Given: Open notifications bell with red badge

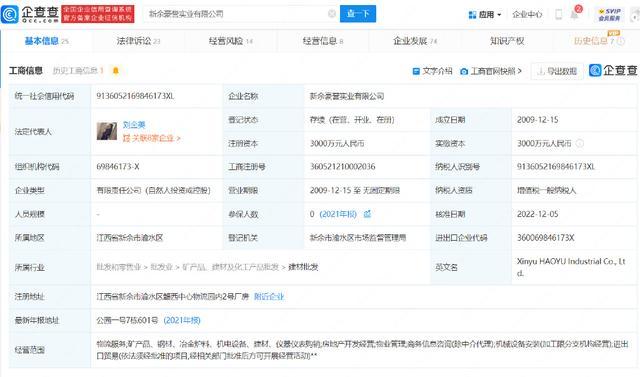Looking at the screenshot, I should click(575, 14).
